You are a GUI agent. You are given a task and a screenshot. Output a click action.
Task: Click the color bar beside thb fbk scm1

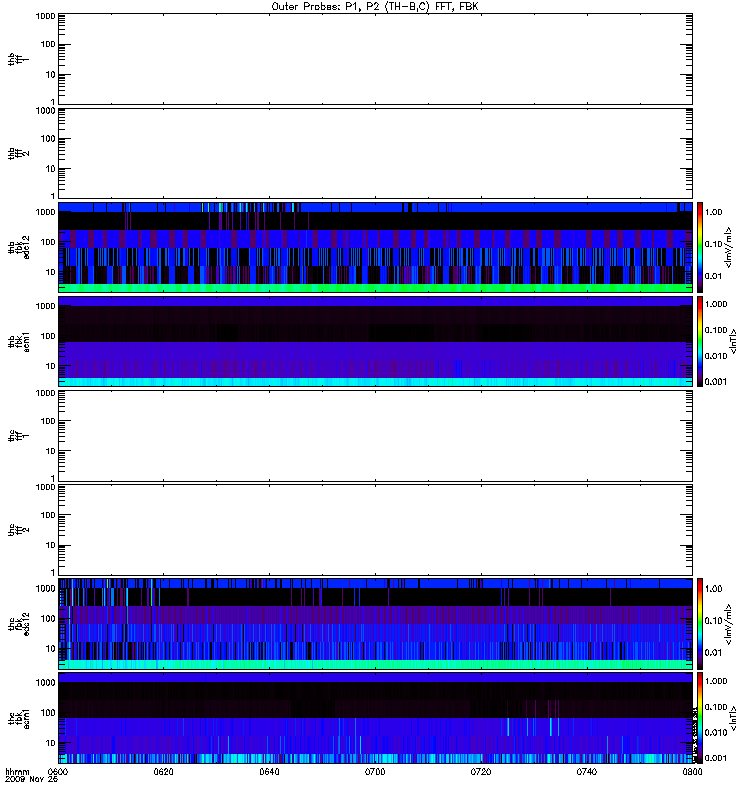(700, 341)
